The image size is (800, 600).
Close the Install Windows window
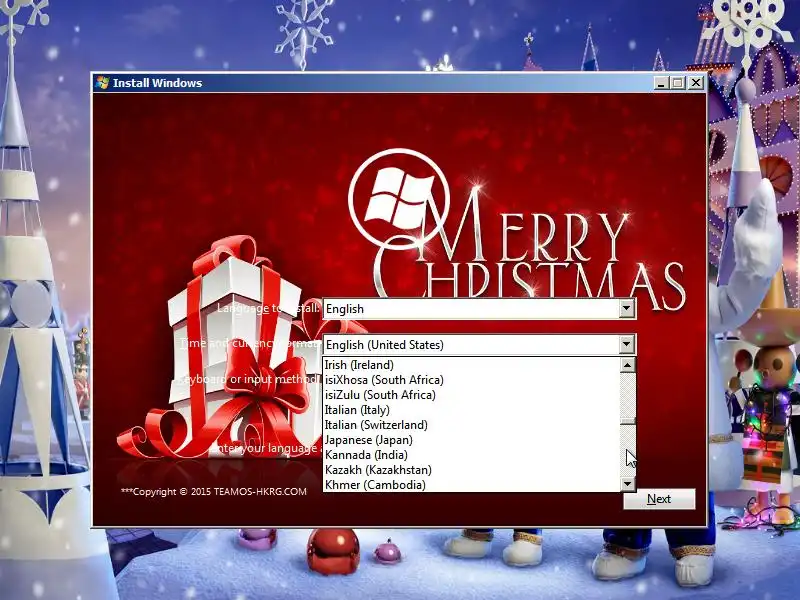pyautogui.click(x=696, y=83)
